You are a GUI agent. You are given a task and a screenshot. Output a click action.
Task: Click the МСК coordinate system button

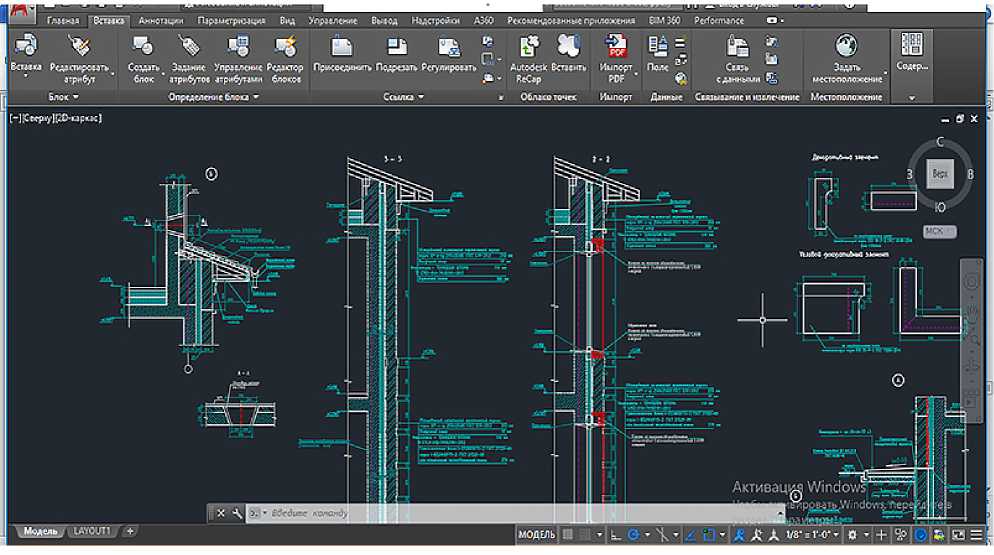(x=935, y=231)
